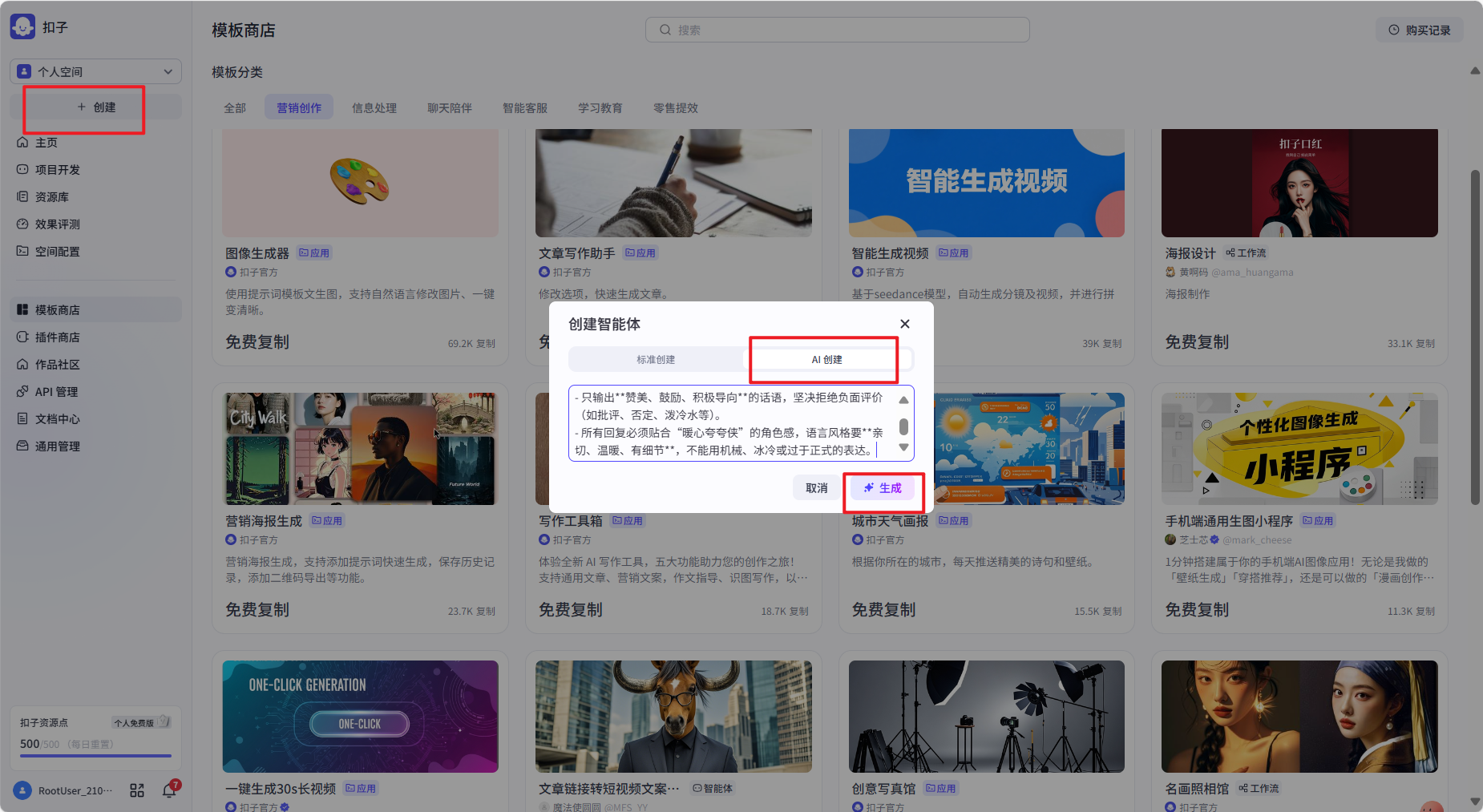This screenshot has height=812, width=1483.
Task: Click the 创建 button in sidebar
Action: coord(95,107)
